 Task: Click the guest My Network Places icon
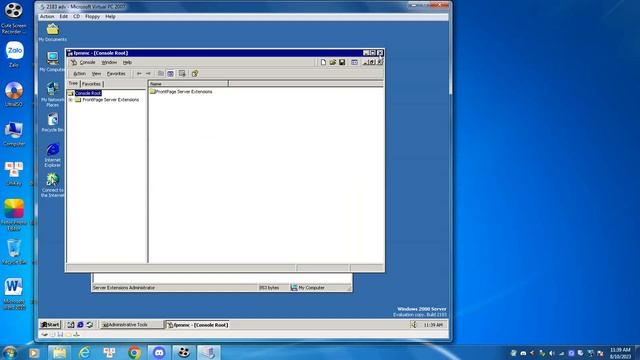[53, 94]
